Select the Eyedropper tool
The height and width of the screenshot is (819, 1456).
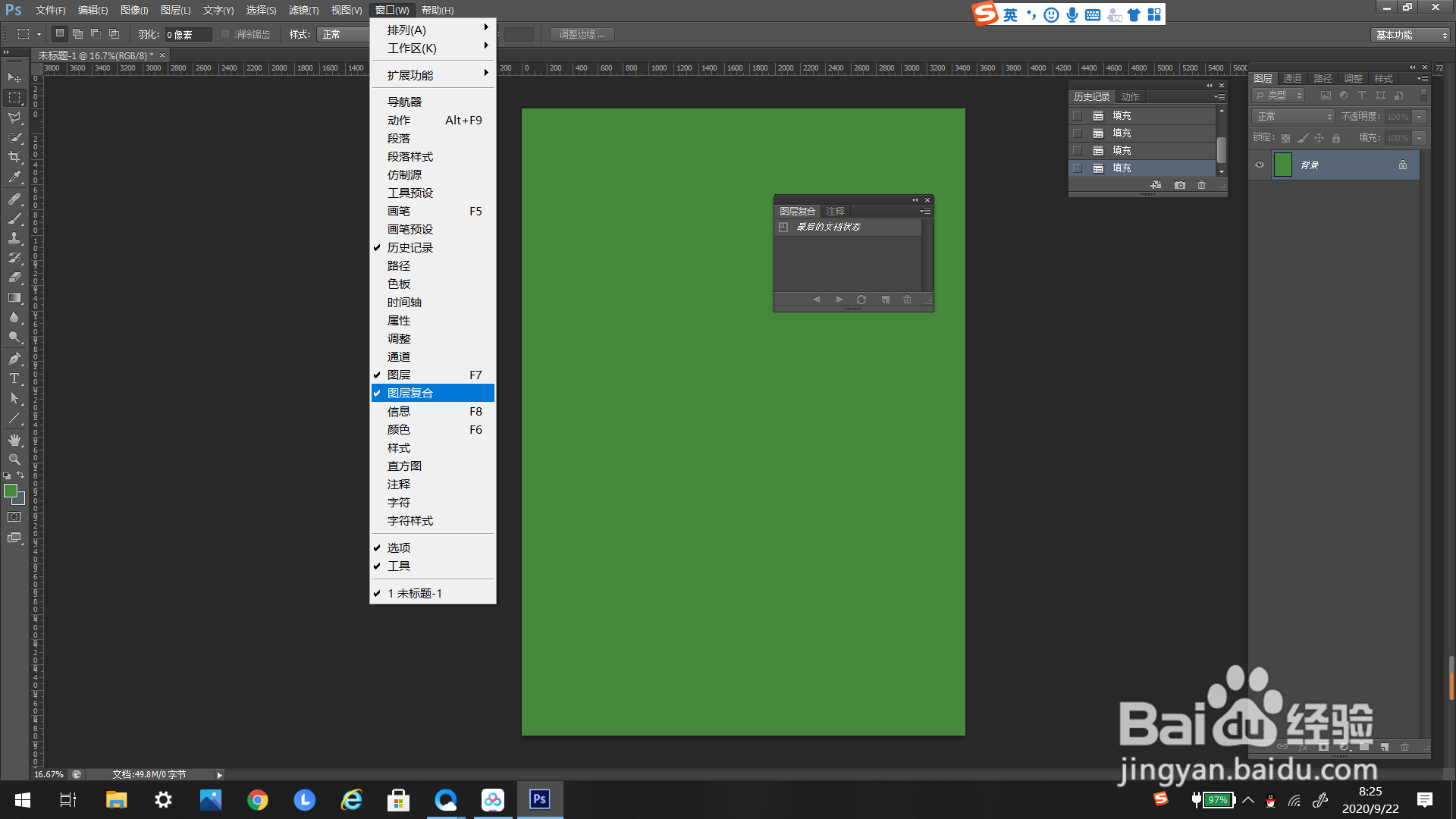coord(14,177)
